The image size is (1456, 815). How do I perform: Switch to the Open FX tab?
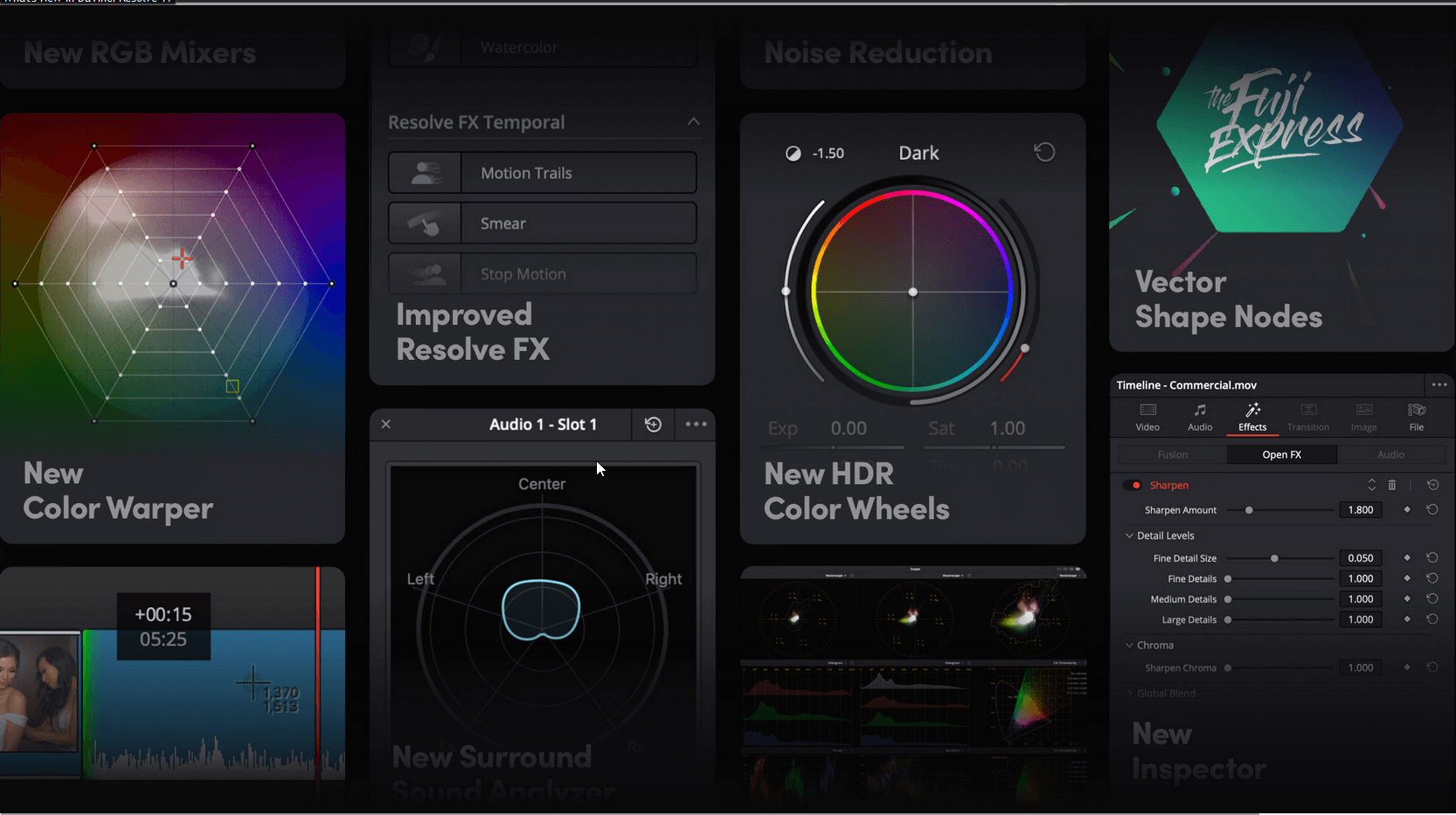(1280, 454)
